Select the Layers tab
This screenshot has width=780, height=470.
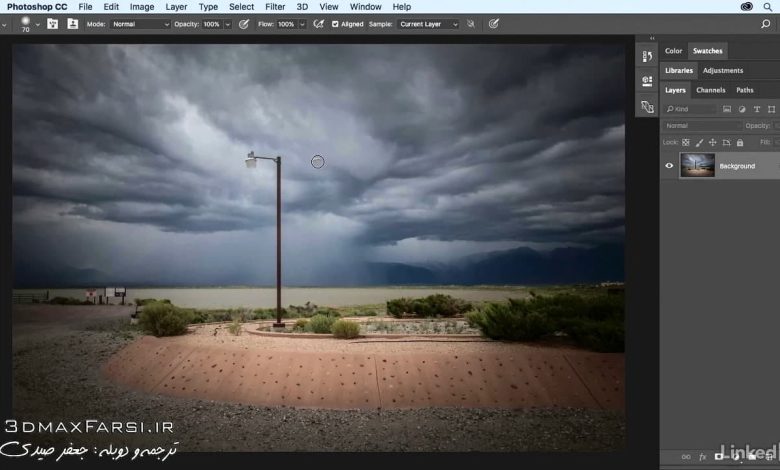[x=675, y=90]
